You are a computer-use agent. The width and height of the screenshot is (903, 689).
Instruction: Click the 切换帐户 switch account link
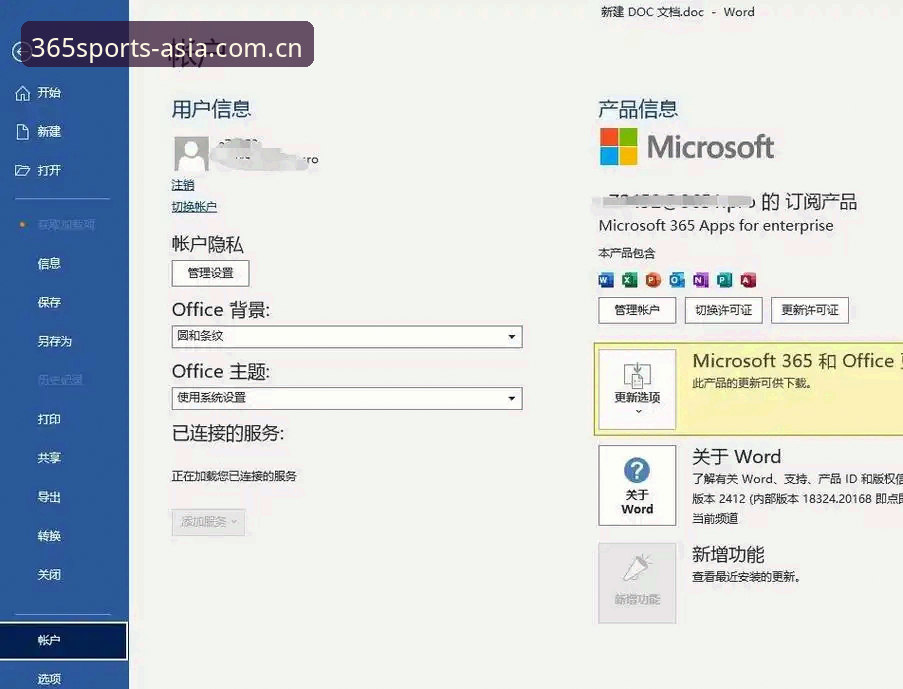(x=194, y=207)
